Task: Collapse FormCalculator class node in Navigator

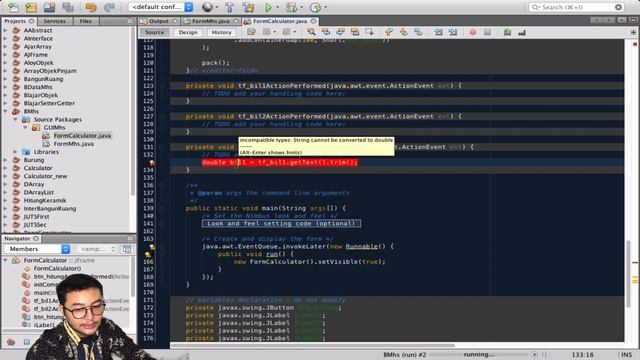Action: (5, 260)
